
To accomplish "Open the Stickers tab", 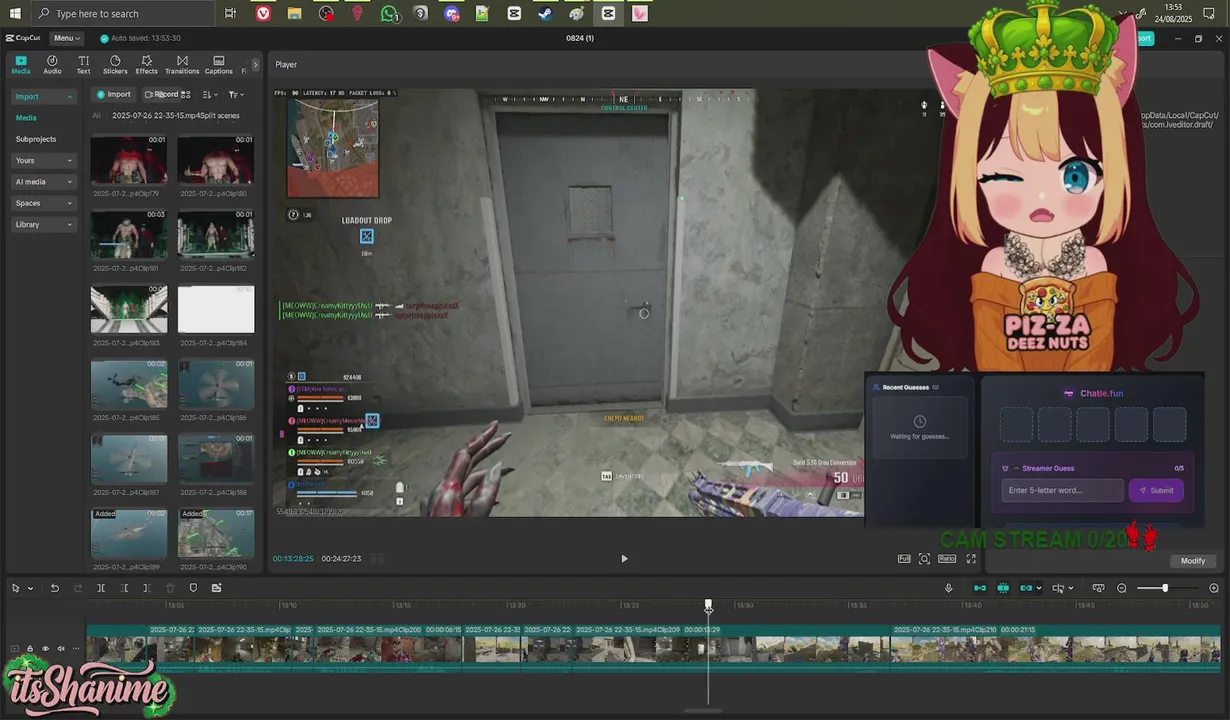I will [115, 65].
